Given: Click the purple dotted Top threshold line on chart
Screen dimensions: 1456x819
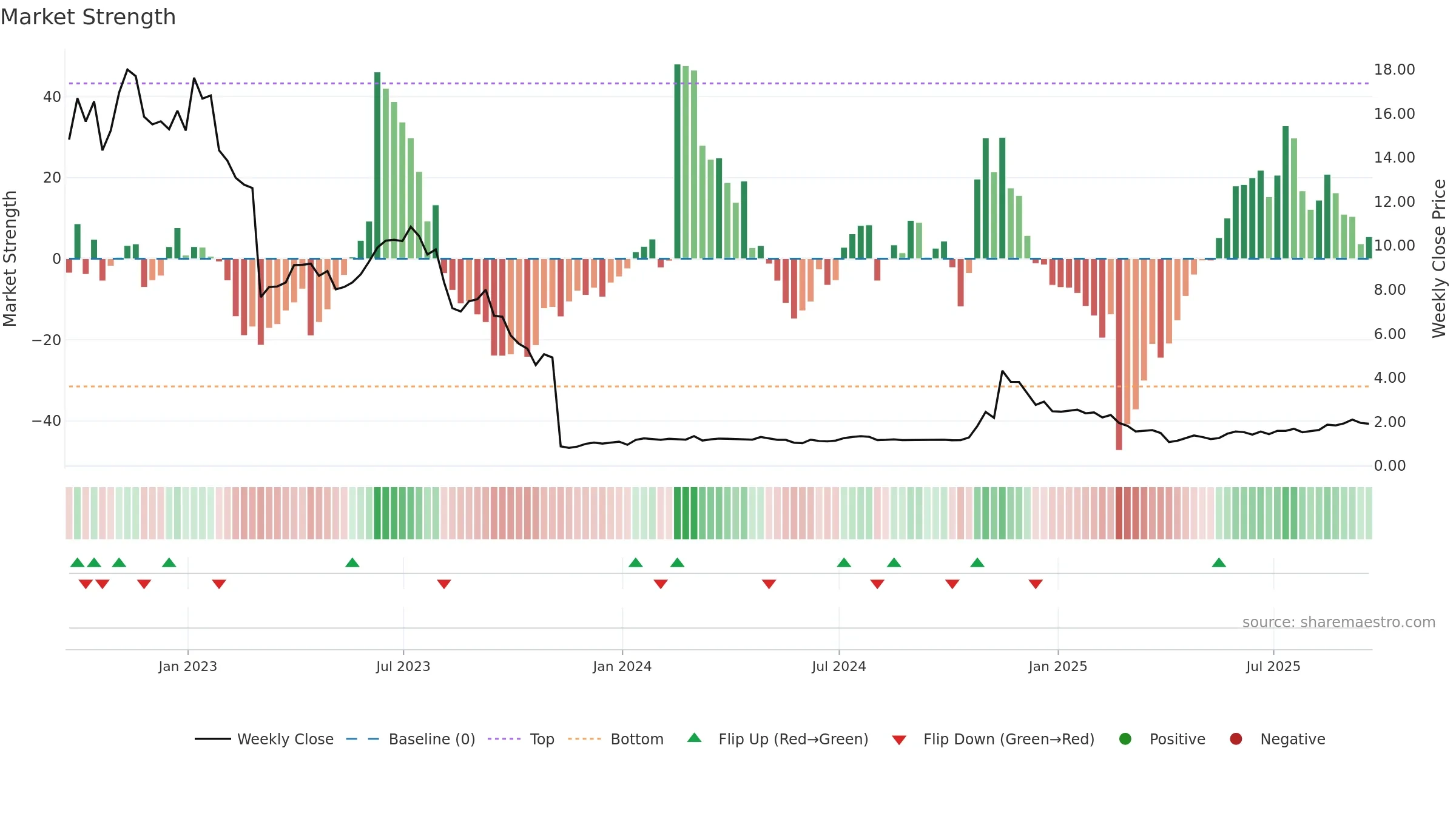Looking at the screenshot, I should pyautogui.click(x=719, y=83).
